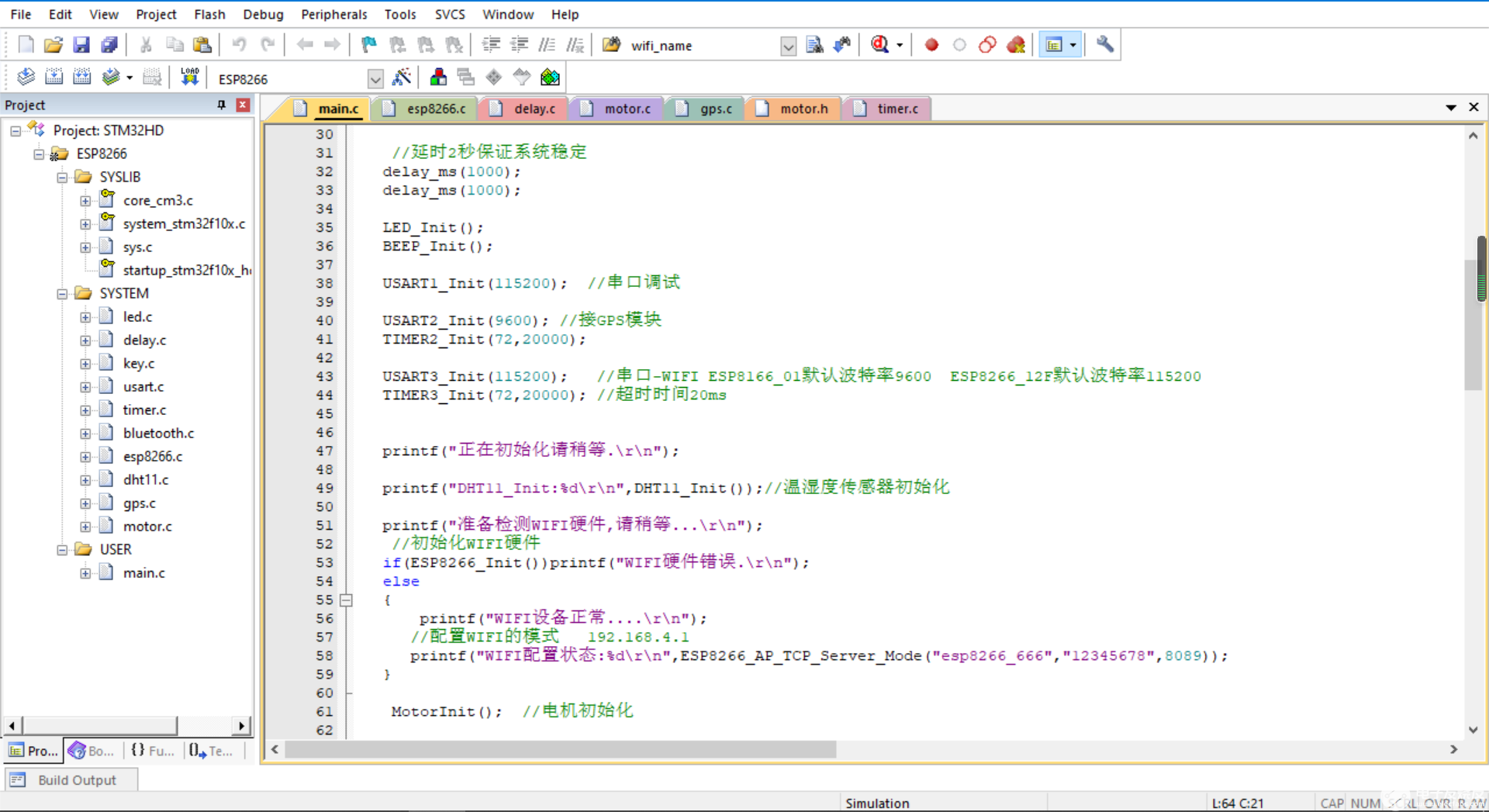Click the Save All icon
The width and height of the screenshot is (1489, 812).
click(109, 45)
